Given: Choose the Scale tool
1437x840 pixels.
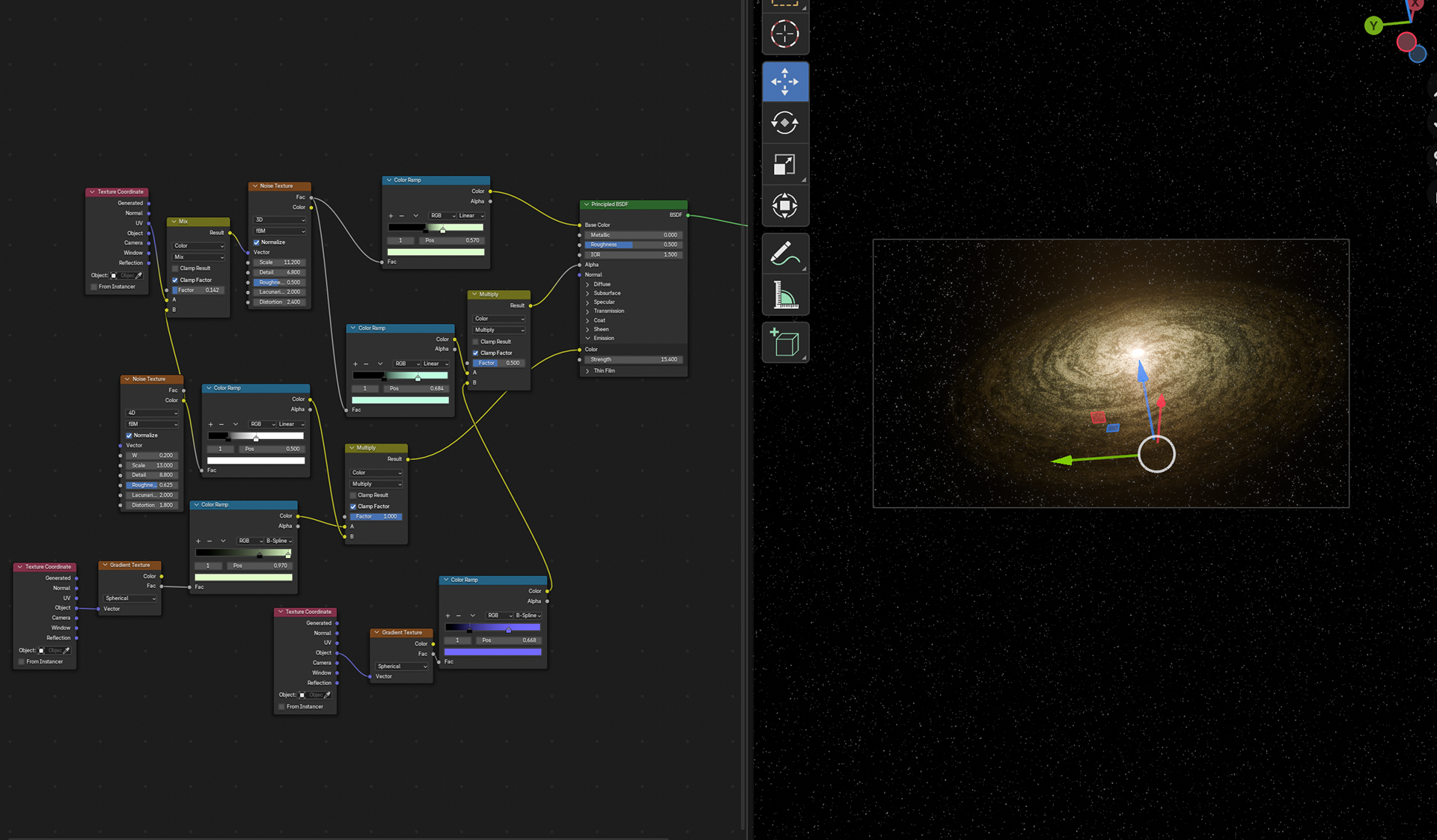Looking at the screenshot, I should tap(784, 165).
